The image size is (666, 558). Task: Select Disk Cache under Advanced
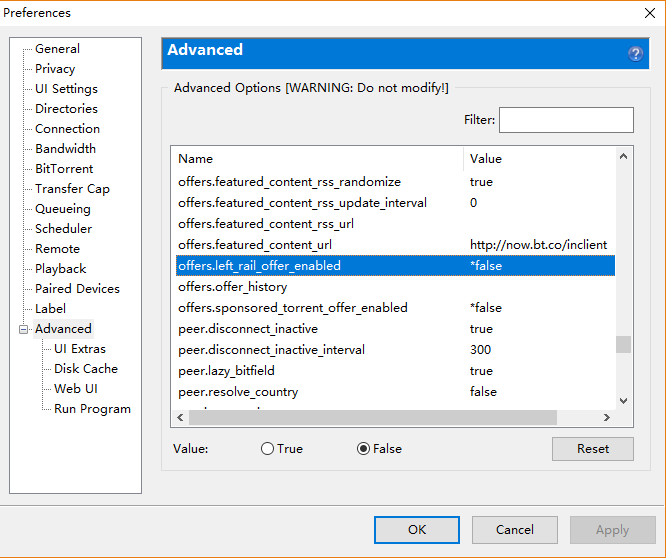click(x=85, y=369)
